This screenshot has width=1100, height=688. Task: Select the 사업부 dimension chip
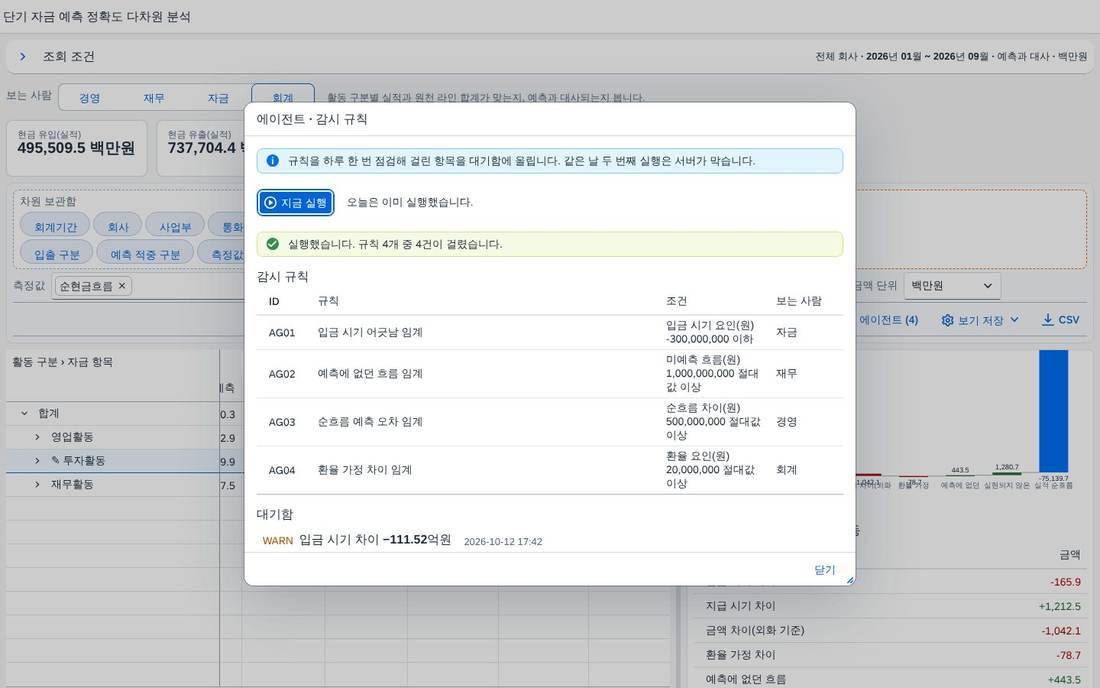point(175,227)
